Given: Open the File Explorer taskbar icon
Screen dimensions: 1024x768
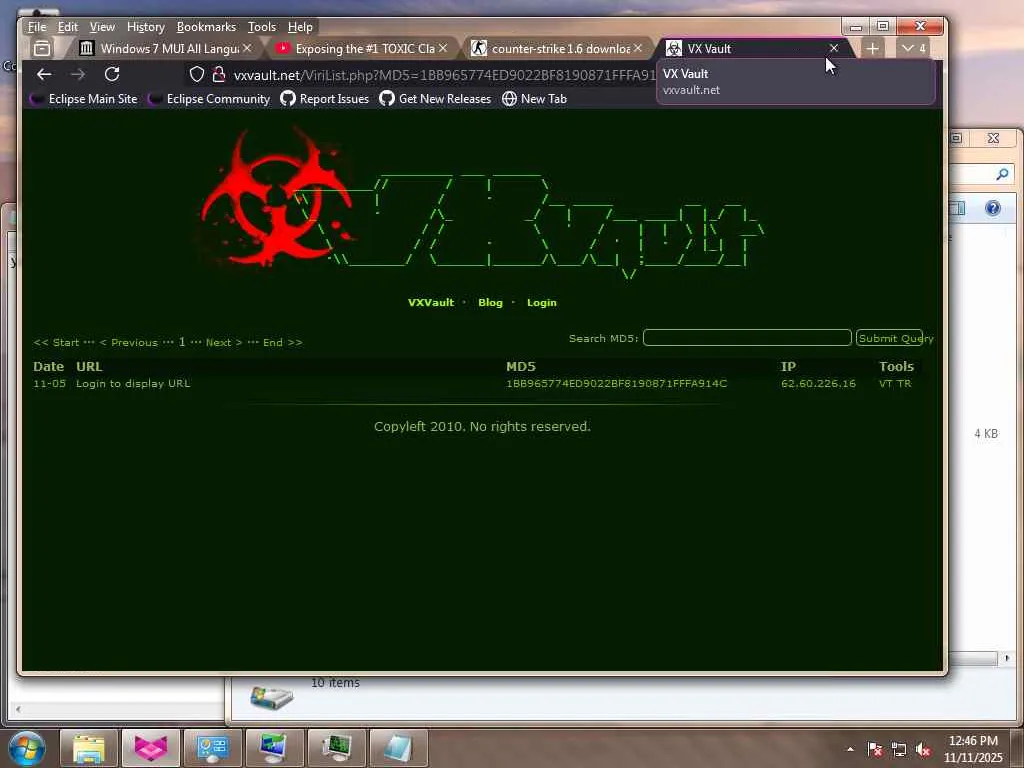Looking at the screenshot, I should click(x=89, y=748).
